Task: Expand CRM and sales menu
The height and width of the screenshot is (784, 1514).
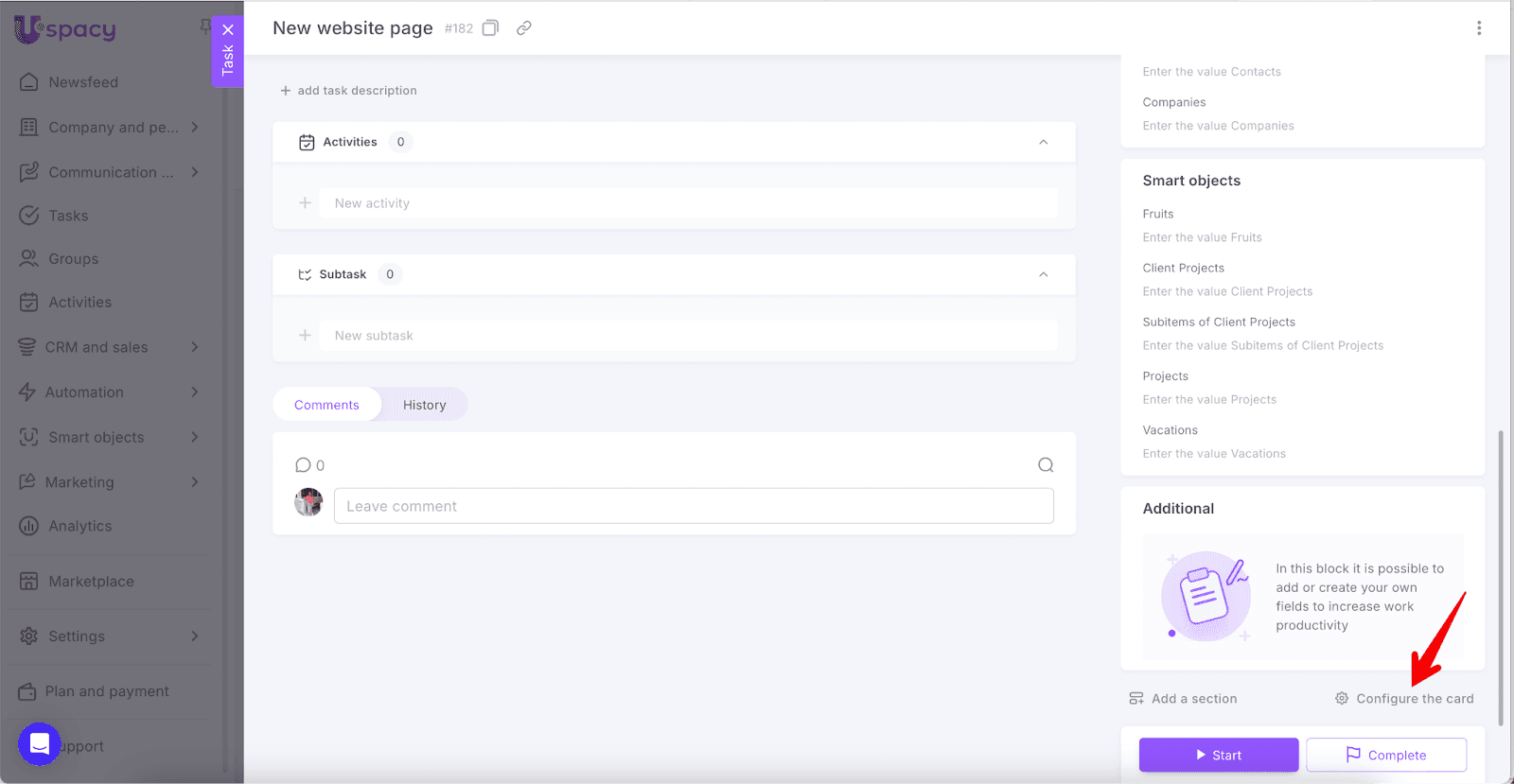Action: [x=195, y=347]
